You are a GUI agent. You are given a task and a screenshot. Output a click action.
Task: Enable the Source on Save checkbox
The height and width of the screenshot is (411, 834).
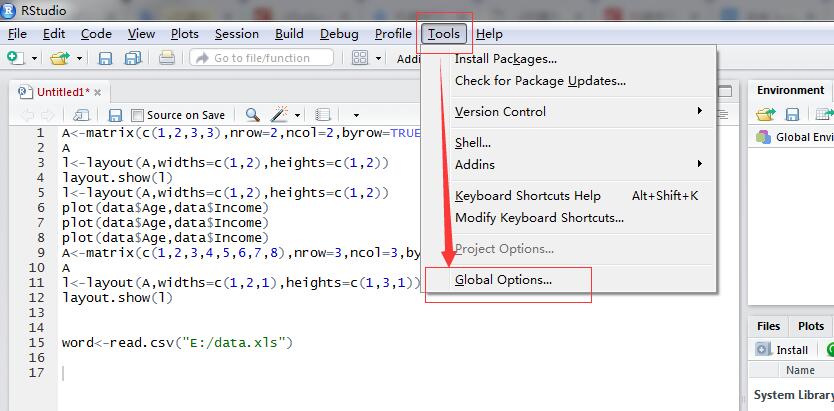pyautogui.click(x=137, y=115)
